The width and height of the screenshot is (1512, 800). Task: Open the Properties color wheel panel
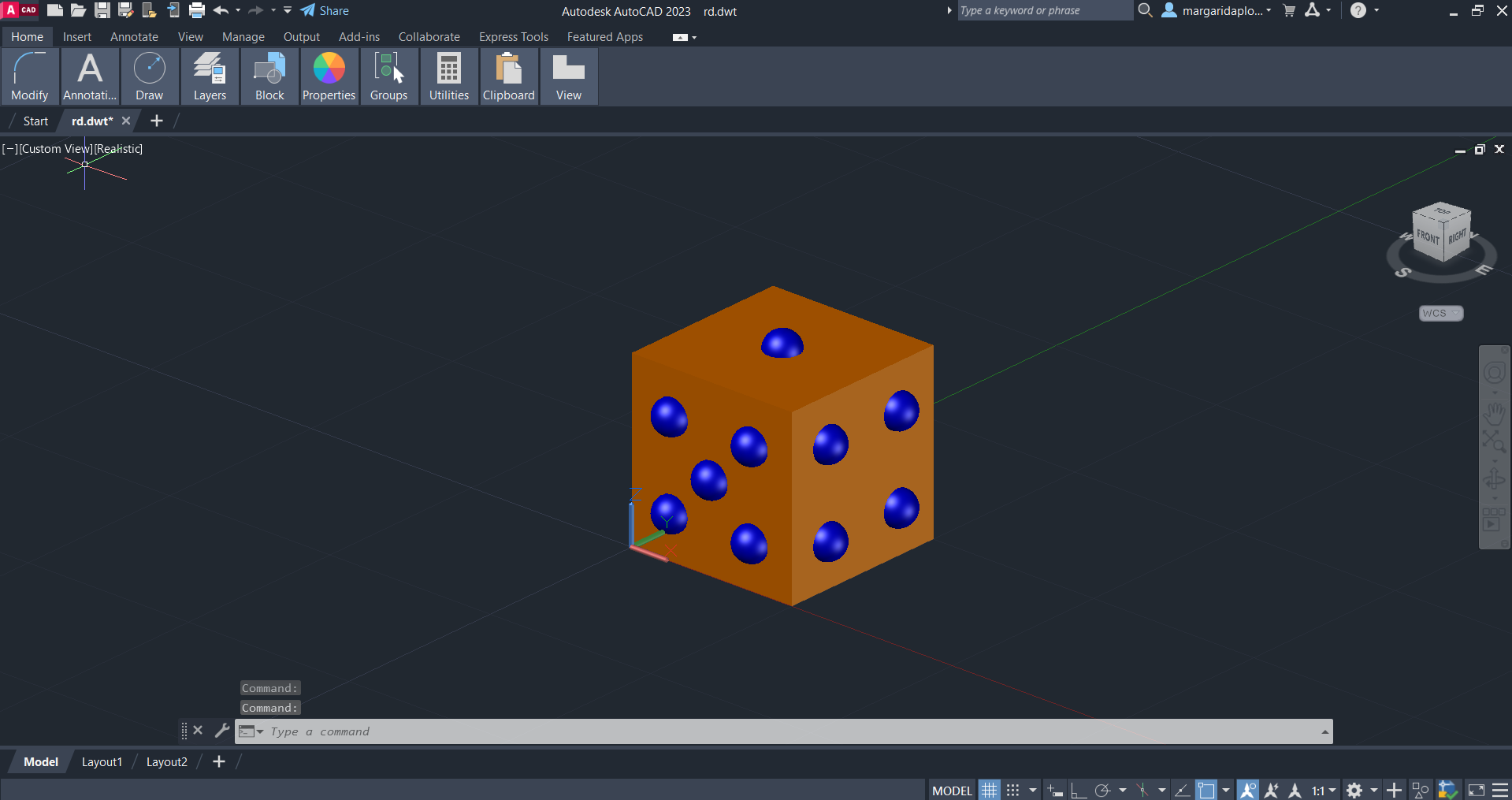pos(329,76)
